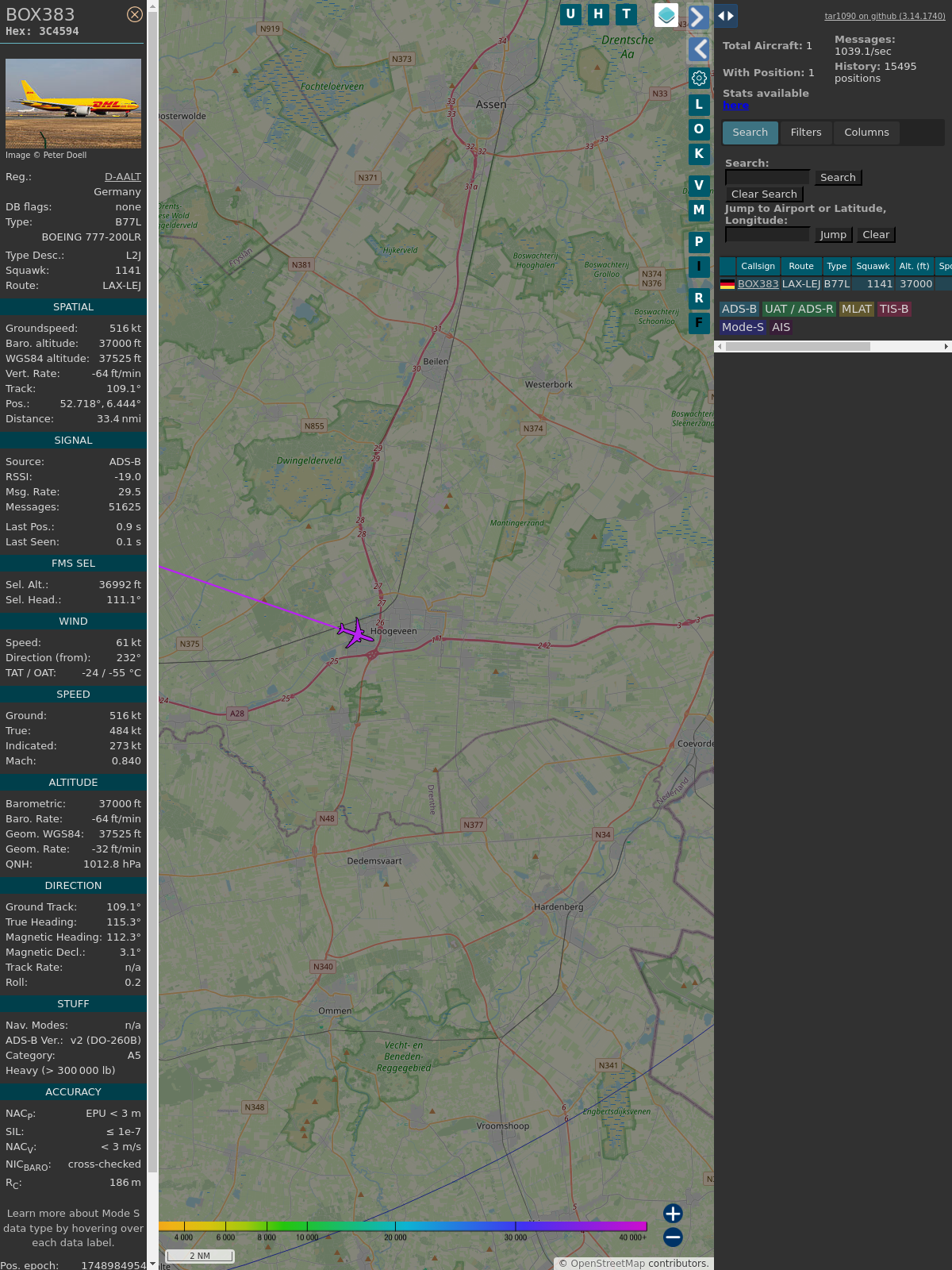Click the FMS SEL section header
The height and width of the screenshot is (1270, 952).
tap(73, 564)
